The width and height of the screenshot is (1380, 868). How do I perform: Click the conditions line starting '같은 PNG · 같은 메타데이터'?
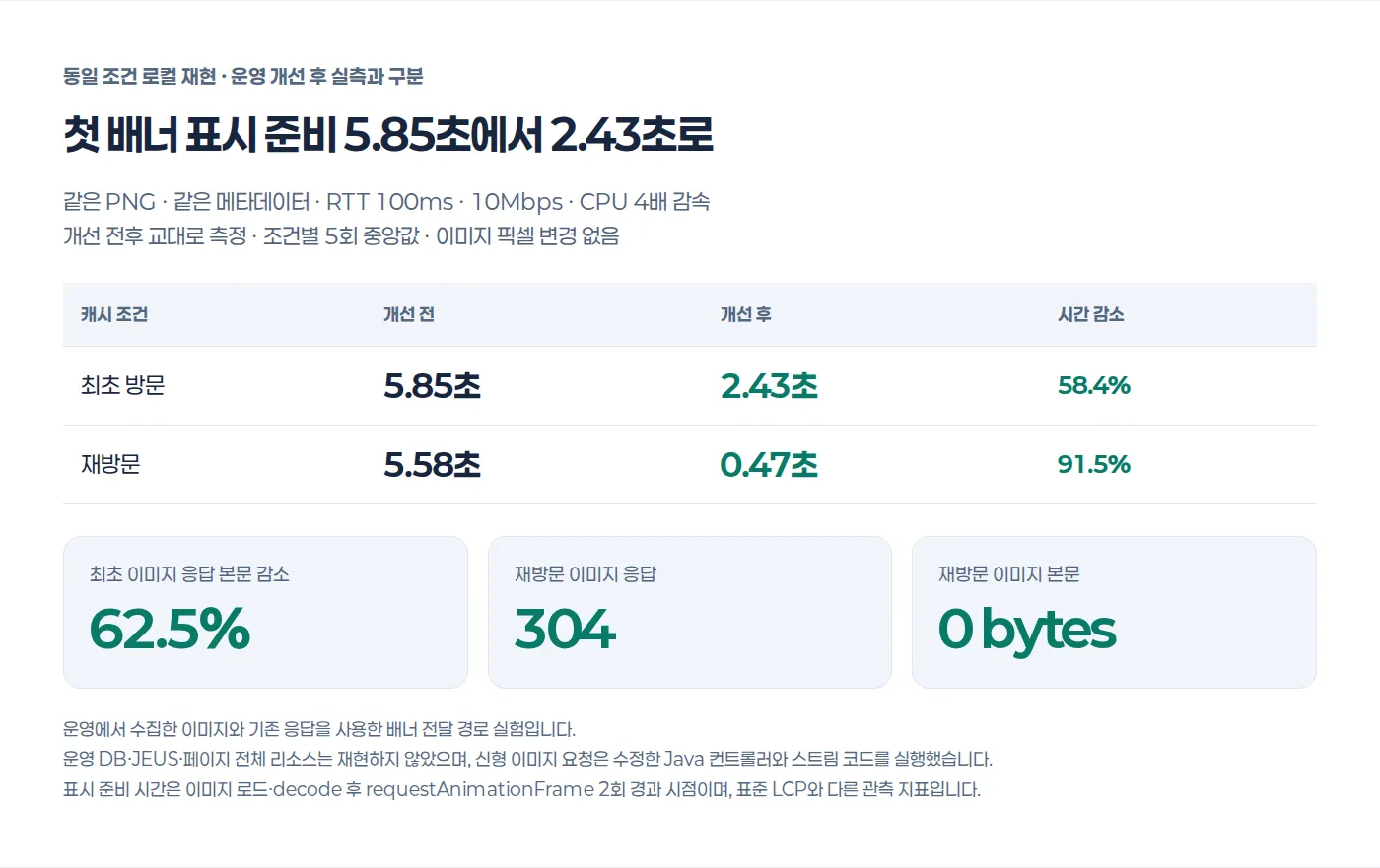click(386, 202)
